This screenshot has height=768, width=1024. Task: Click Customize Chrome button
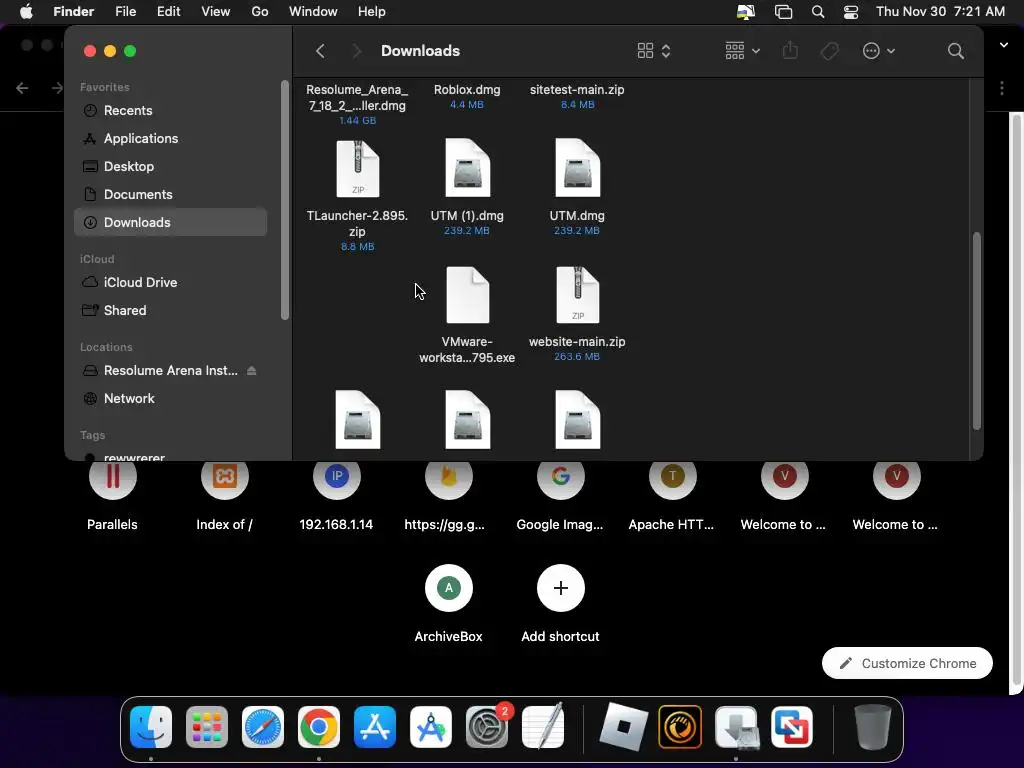point(907,664)
